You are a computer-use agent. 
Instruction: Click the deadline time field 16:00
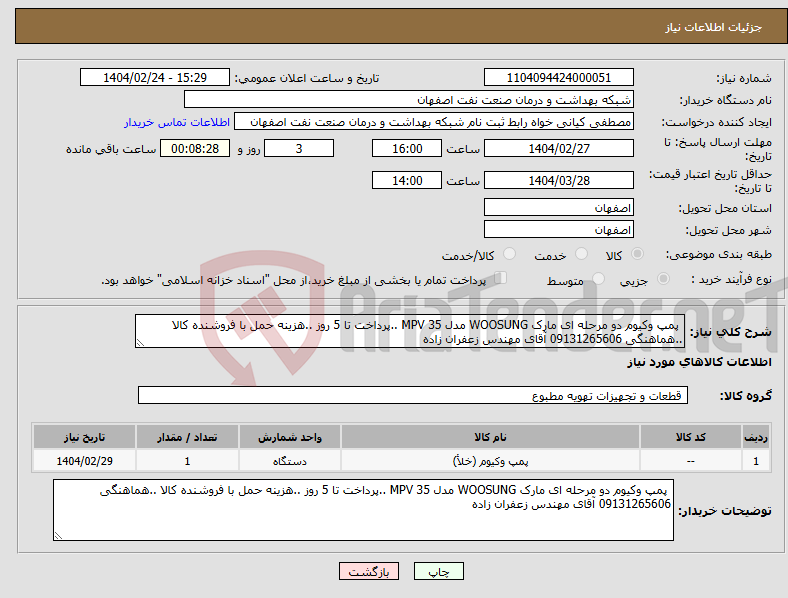point(407,148)
